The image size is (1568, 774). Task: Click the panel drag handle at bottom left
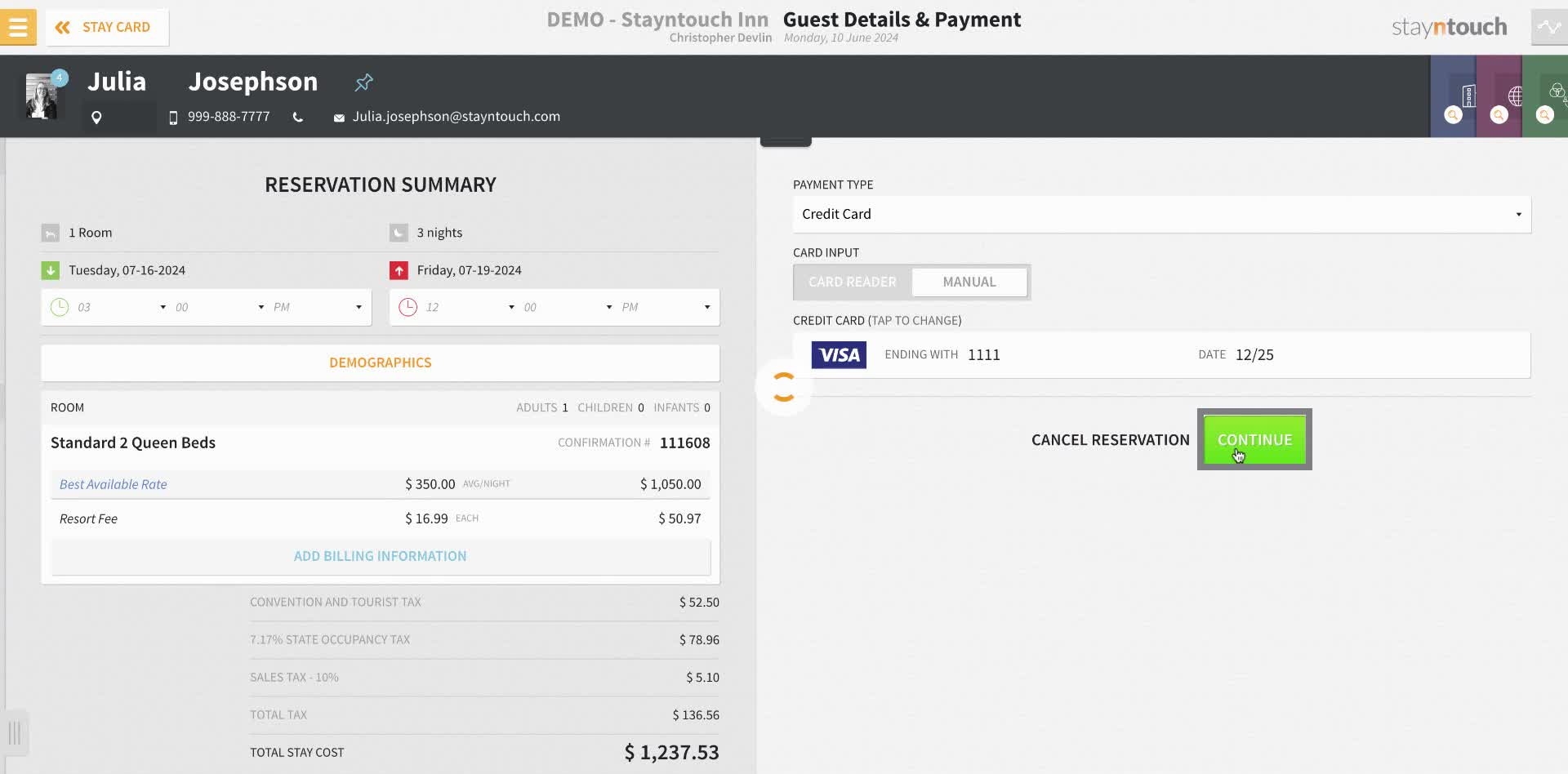click(x=15, y=732)
